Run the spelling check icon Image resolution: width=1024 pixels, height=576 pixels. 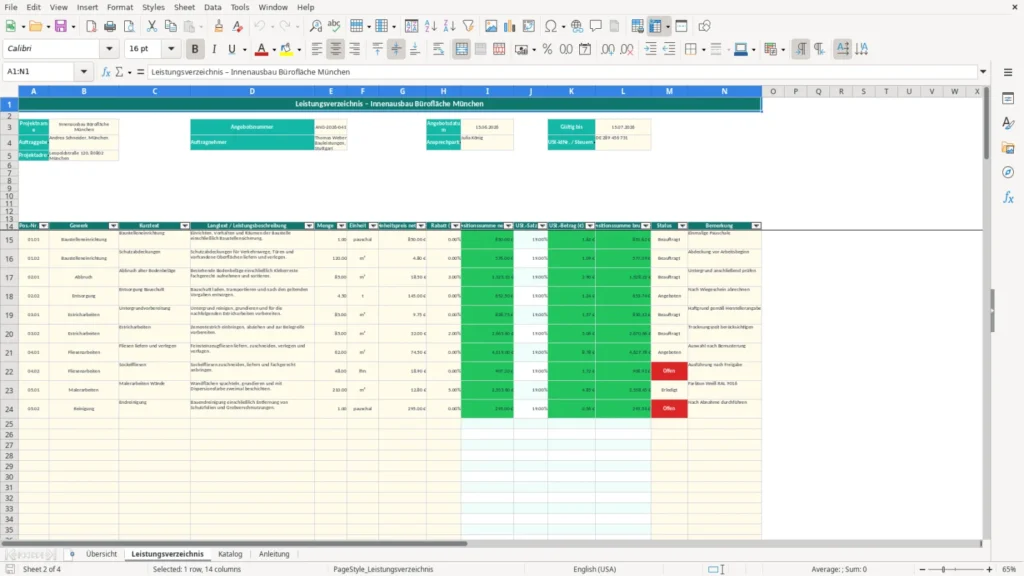[x=334, y=26]
